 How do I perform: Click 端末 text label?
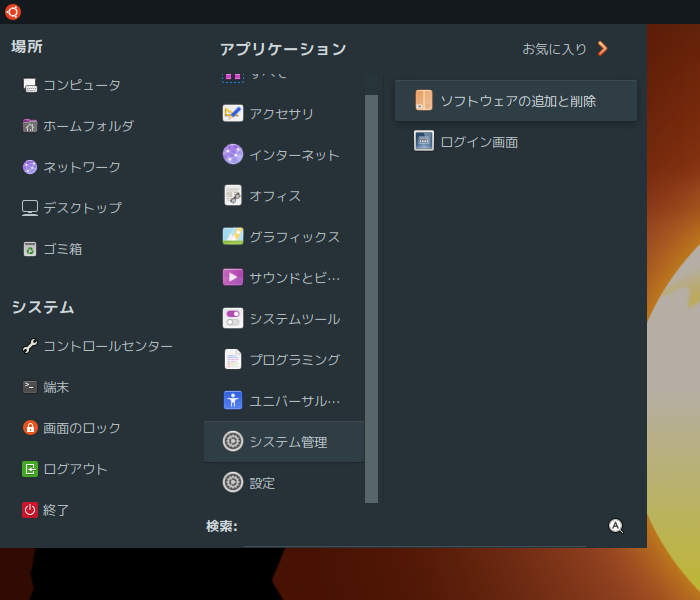pos(56,387)
